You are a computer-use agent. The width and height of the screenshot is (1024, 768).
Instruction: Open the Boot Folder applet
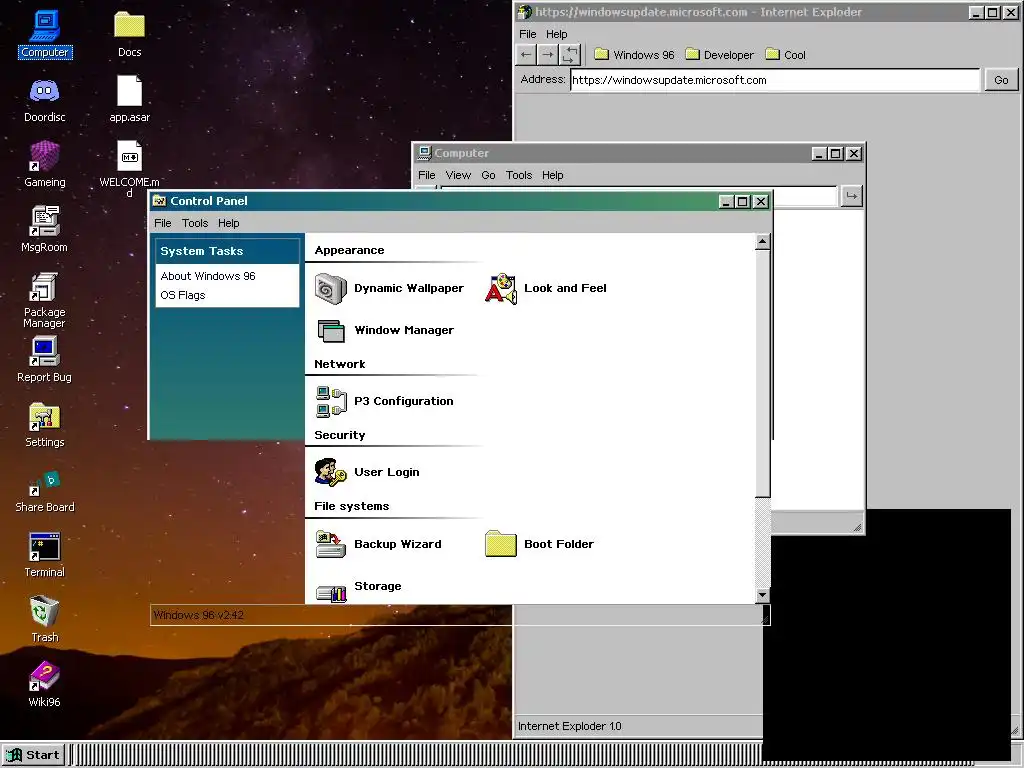pyautogui.click(x=539, y=544)
